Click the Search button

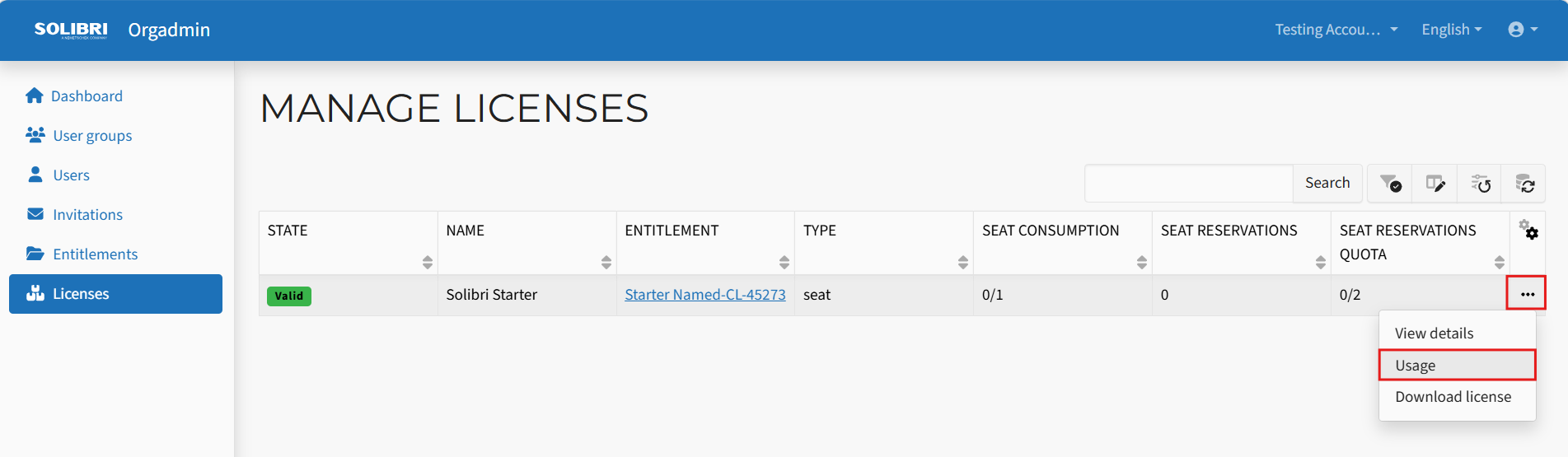pyautogui.click(x=1327, y=183)
